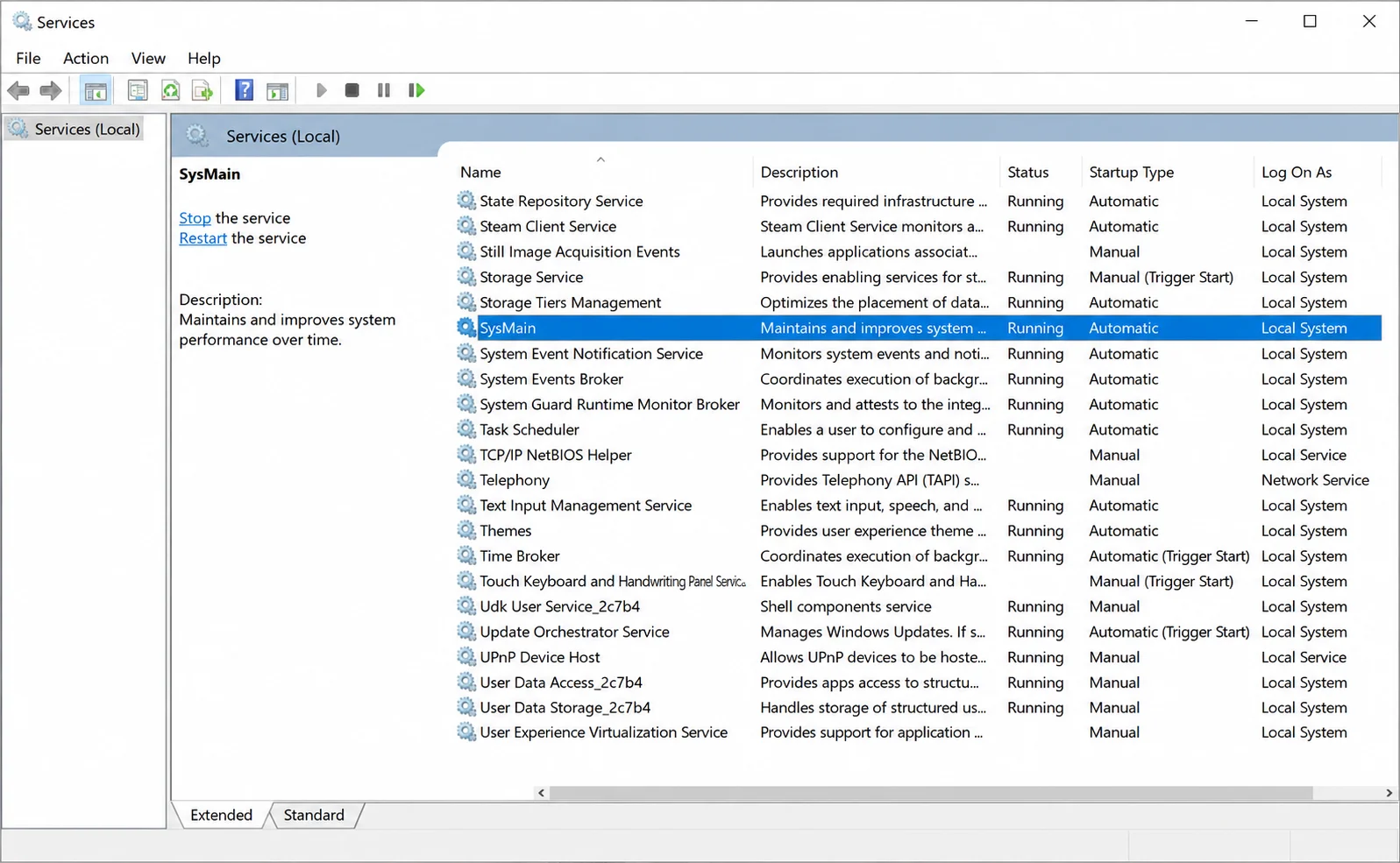Click the Forward arrow toolbar icon

[x=51, y=90]
